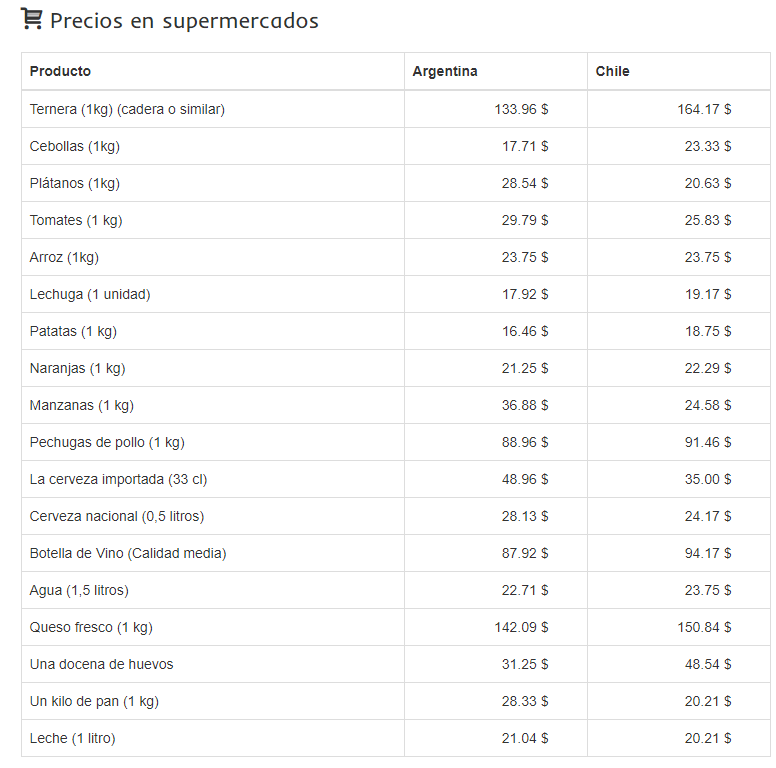The width and height of the screenshot is (776, 768).
Task: Click the Argentina column header
Action: [x=445, y=71]
